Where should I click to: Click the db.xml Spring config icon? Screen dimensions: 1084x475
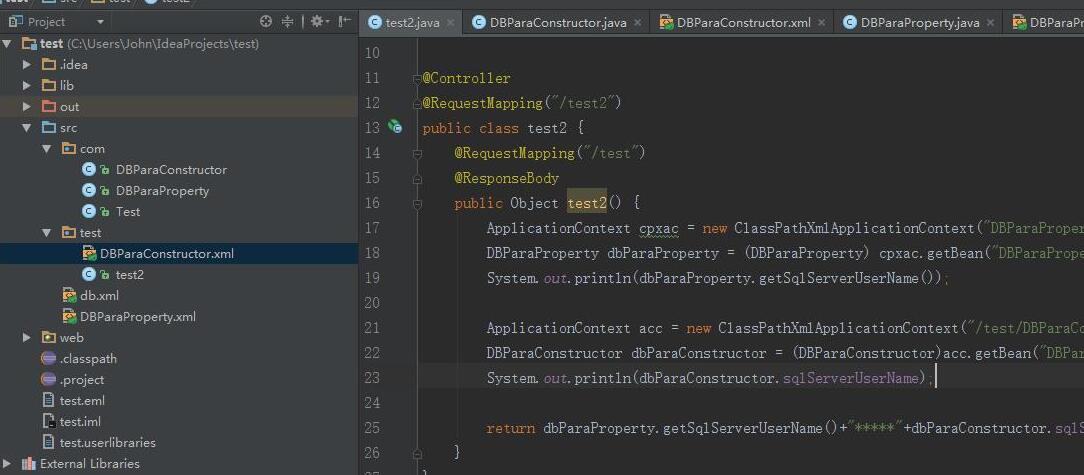pos(69,296)
